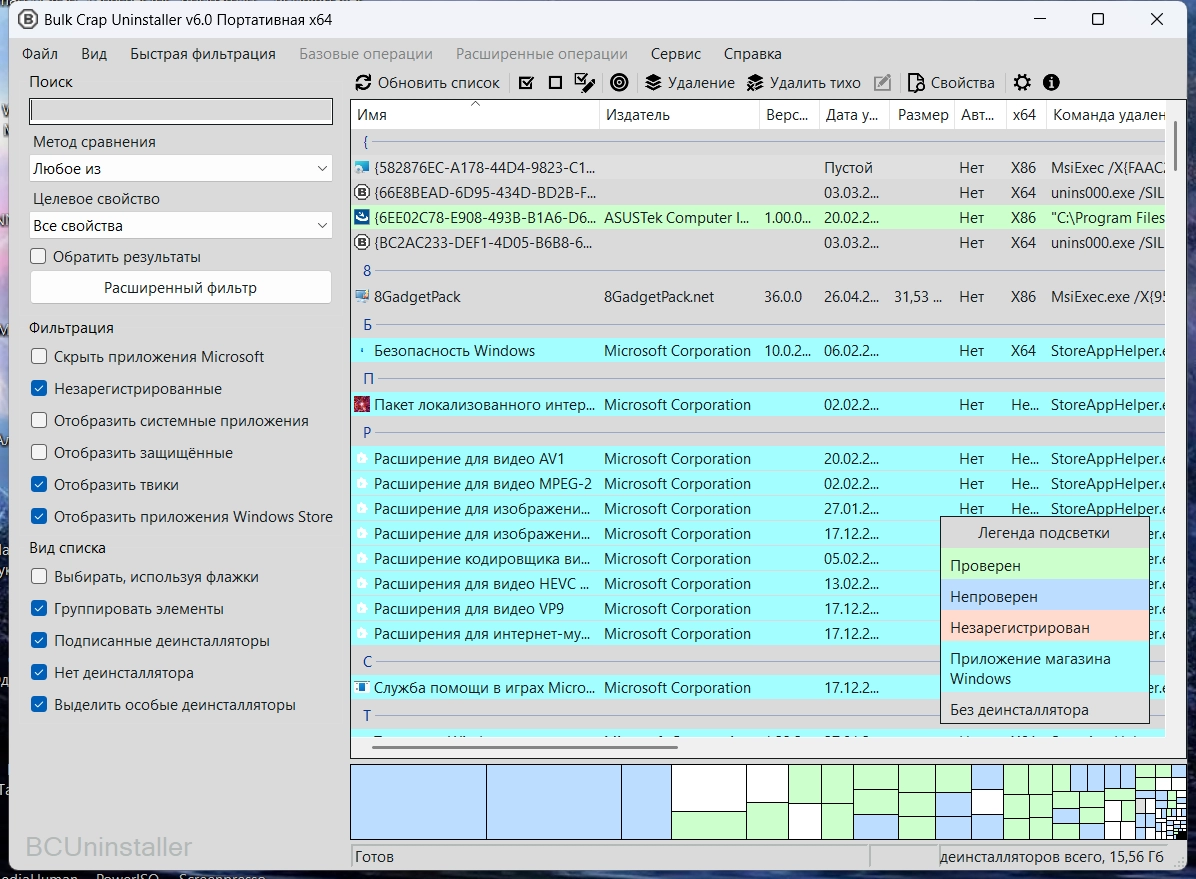Open the Быстрая фильтрация menu
1196x879 pixels.
[x=202, y=54]
